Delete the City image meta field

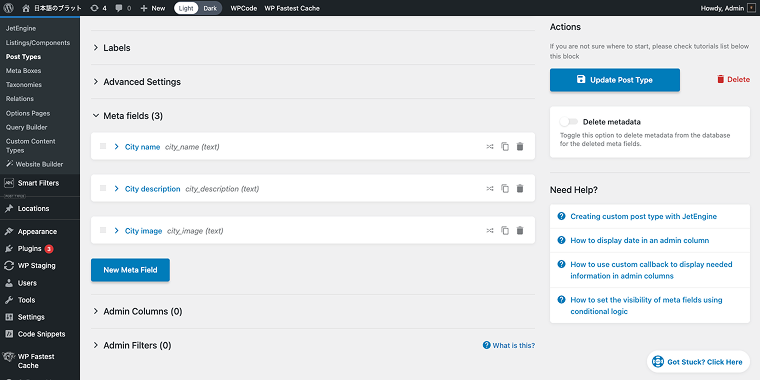coord(520,231)
